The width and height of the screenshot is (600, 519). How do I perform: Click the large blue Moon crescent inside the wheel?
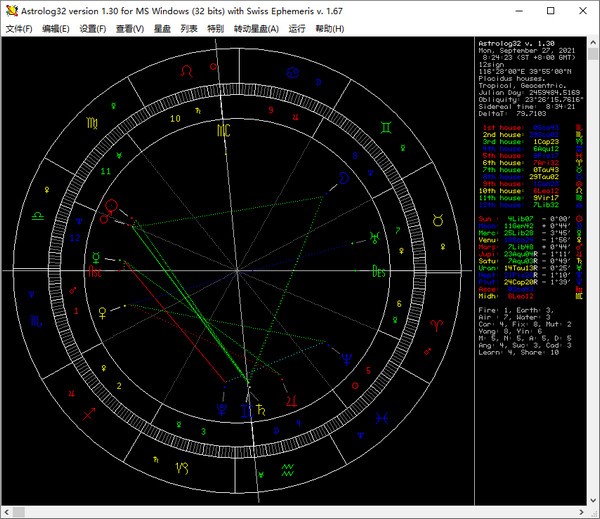[x=344, y=178]
